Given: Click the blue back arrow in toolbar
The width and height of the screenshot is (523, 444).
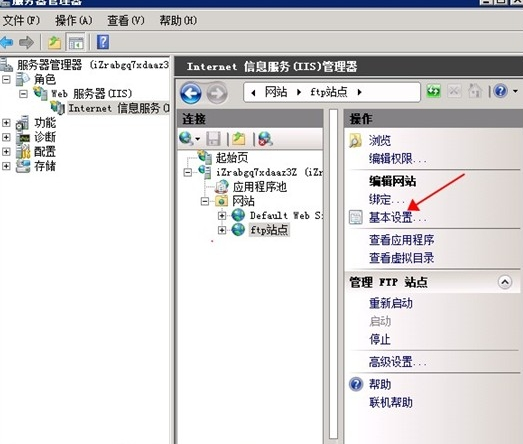Looking at the screenshot, I should point(7,42).
